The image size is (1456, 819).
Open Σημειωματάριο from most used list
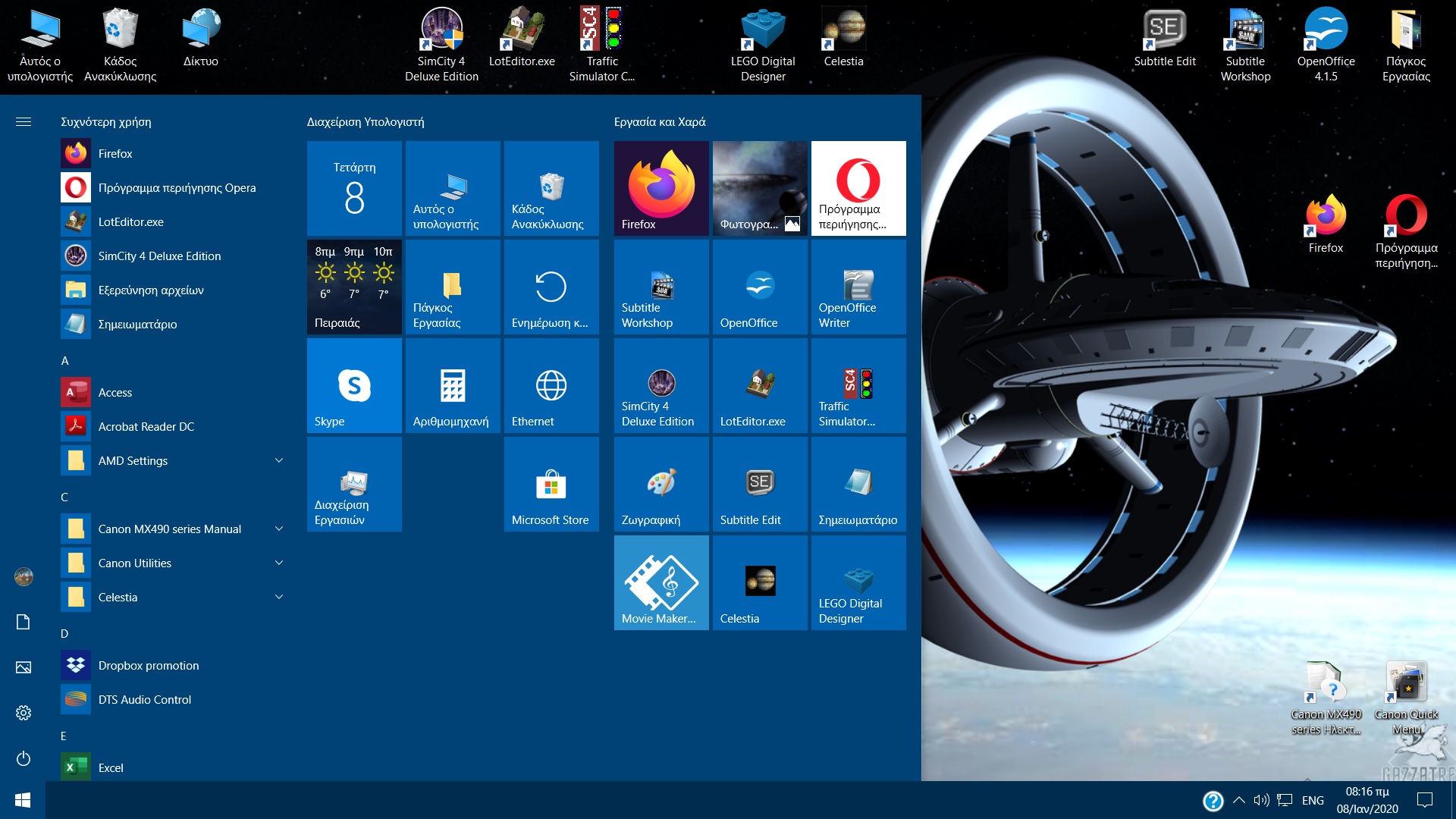point(174,324)
